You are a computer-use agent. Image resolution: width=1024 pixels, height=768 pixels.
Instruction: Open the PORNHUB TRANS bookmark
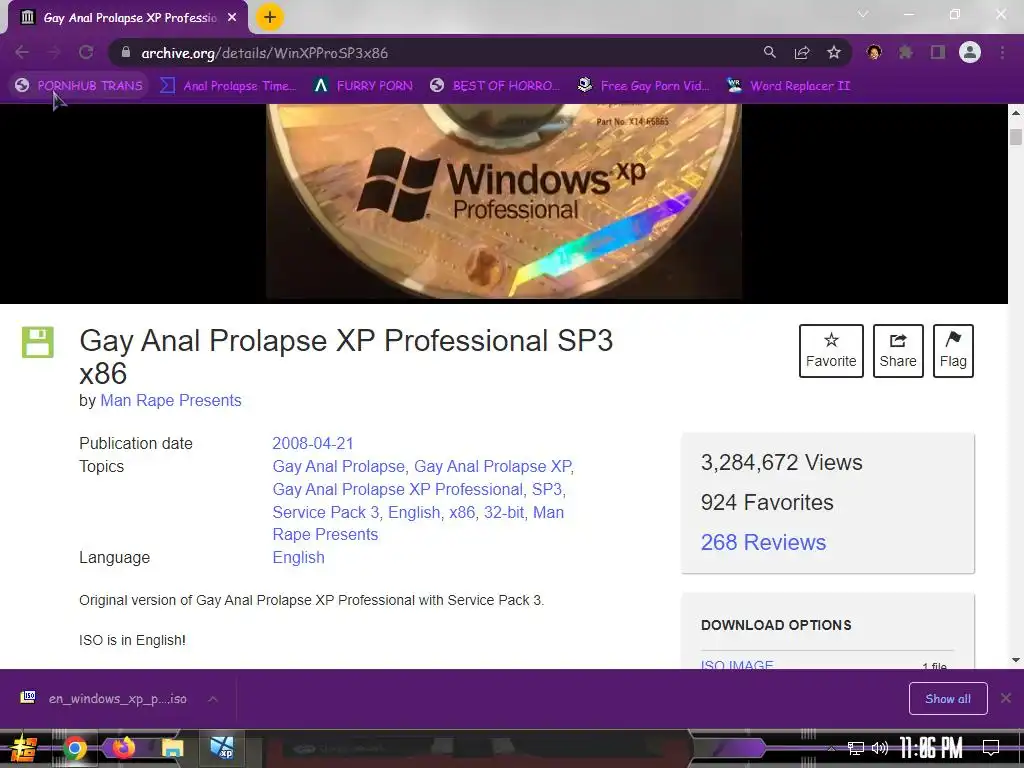pos(79,86)
